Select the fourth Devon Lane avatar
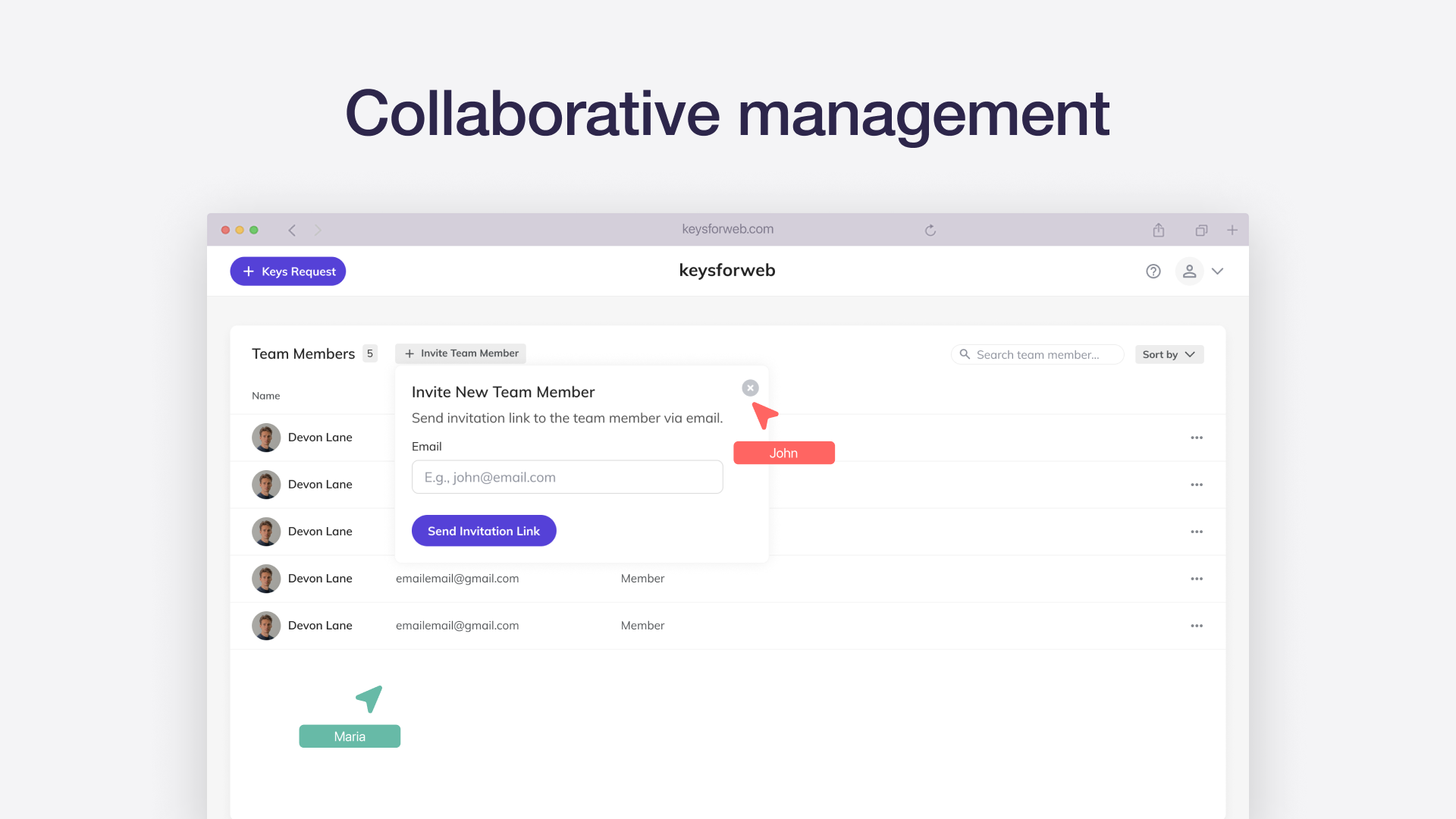The image size is (1456, 819). 266,579
